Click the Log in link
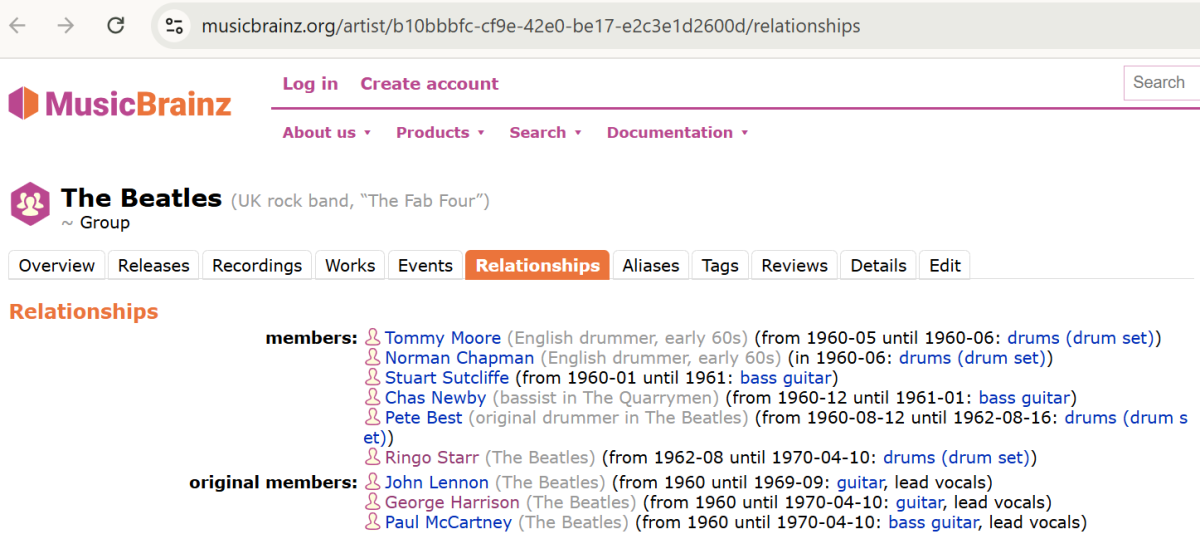This screenshot has width=1200, height=534. point(310,84)
